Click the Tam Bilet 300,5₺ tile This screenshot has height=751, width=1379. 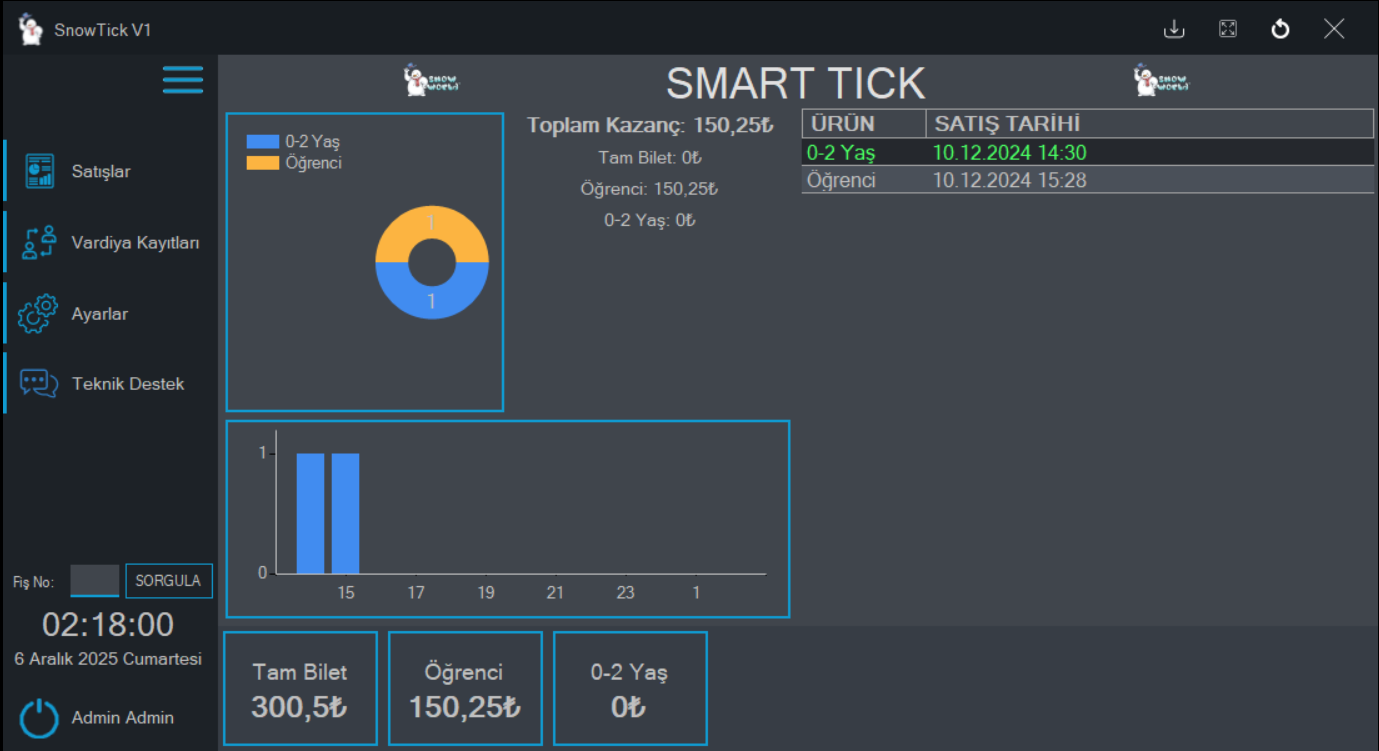pos(300,688)
